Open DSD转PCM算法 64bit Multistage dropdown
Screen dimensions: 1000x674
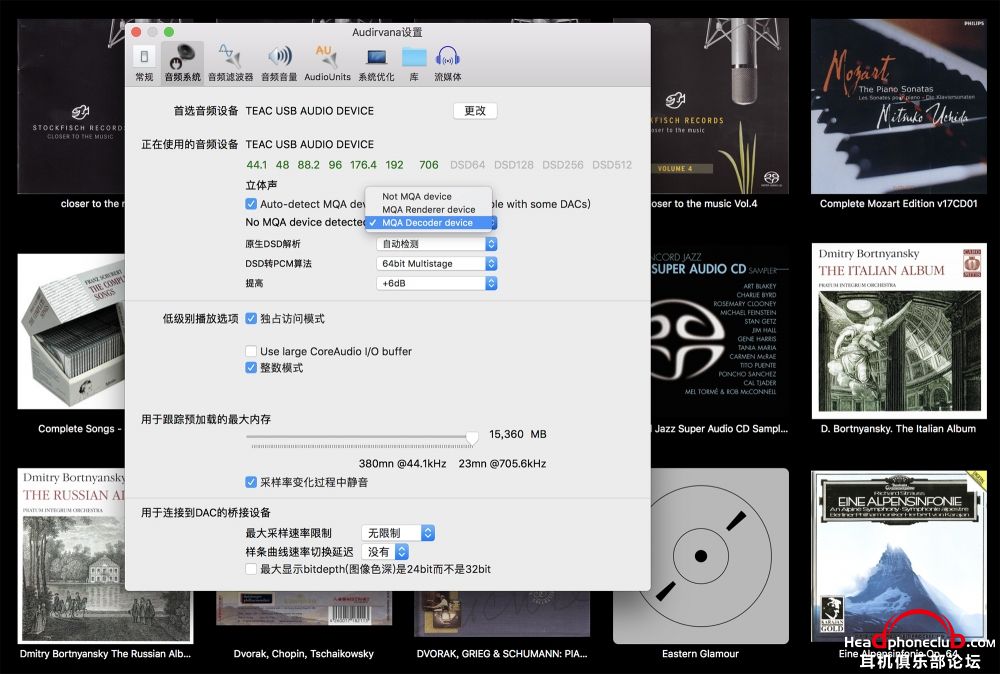437,263
